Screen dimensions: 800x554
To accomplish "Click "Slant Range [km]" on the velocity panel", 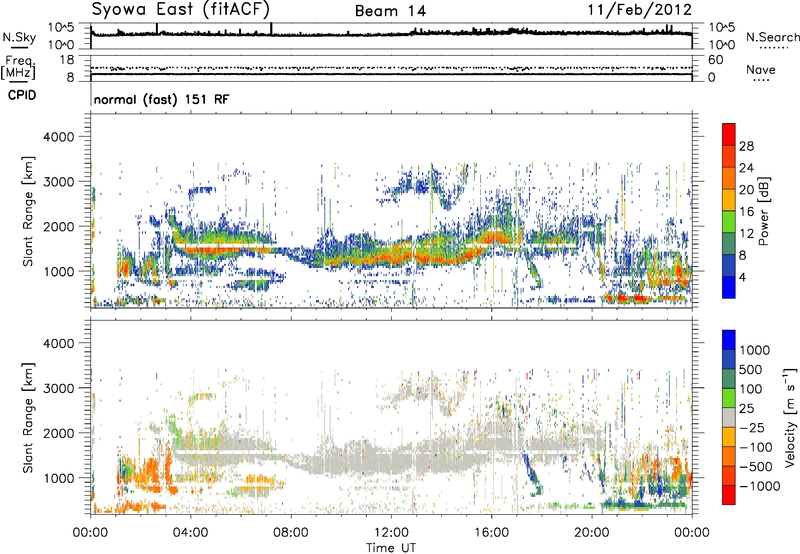I will click(x=29, y=417).
